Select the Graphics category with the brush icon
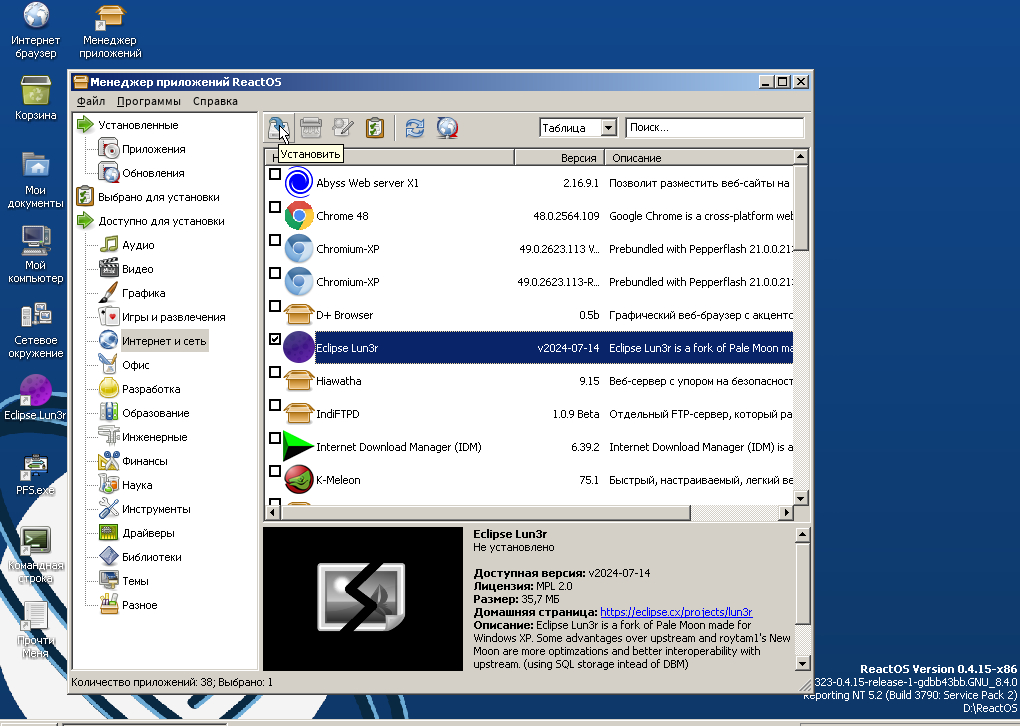Image resolution: width=1020 pixels, height=726 pixels. coord(143,293)
